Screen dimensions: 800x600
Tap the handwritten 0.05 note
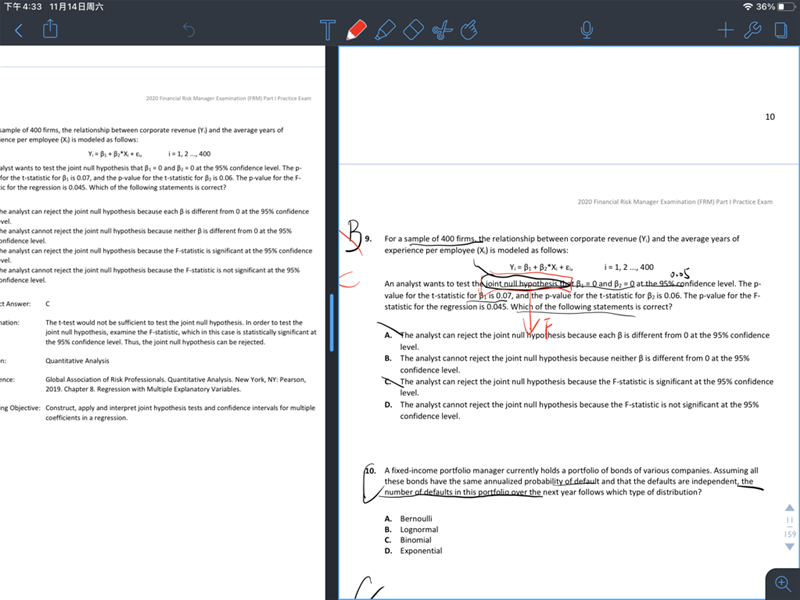(680, 274)
